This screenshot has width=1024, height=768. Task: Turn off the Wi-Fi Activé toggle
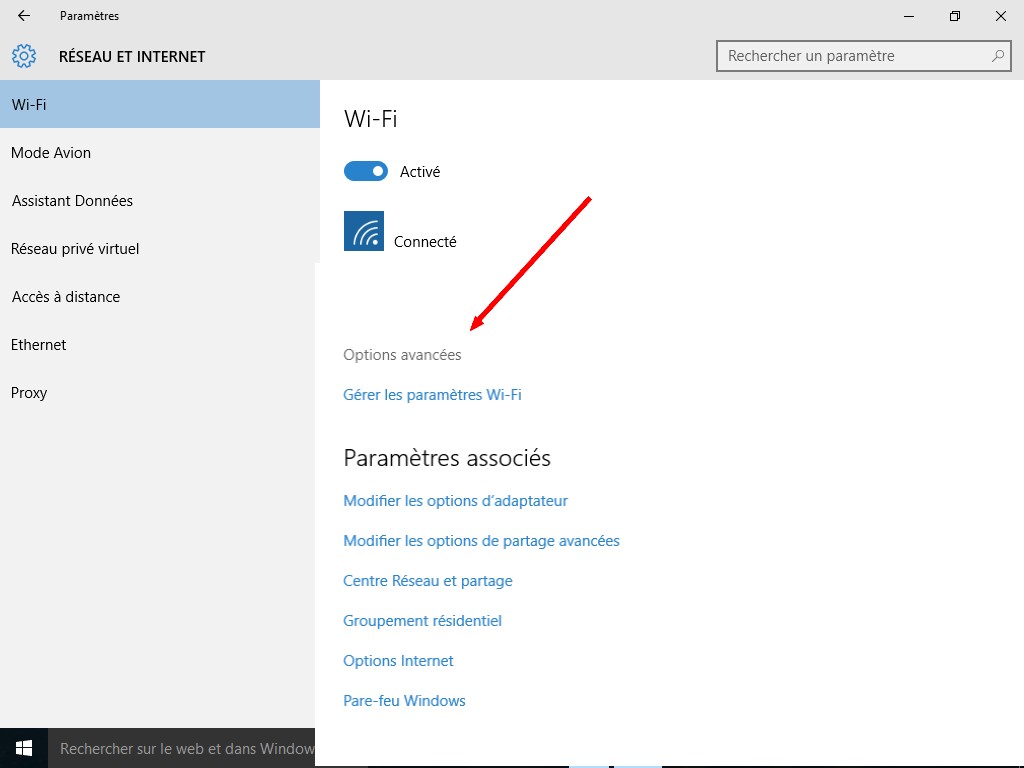pos(366,171)
